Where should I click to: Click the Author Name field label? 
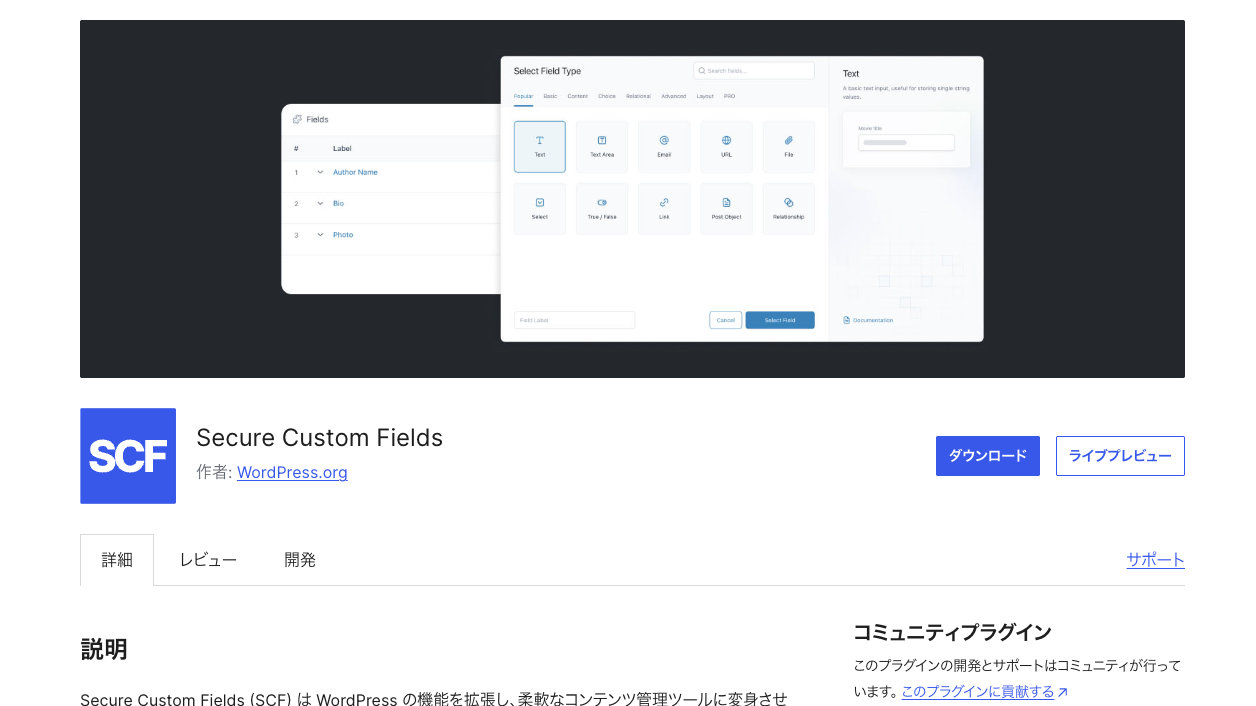(355, 172)
